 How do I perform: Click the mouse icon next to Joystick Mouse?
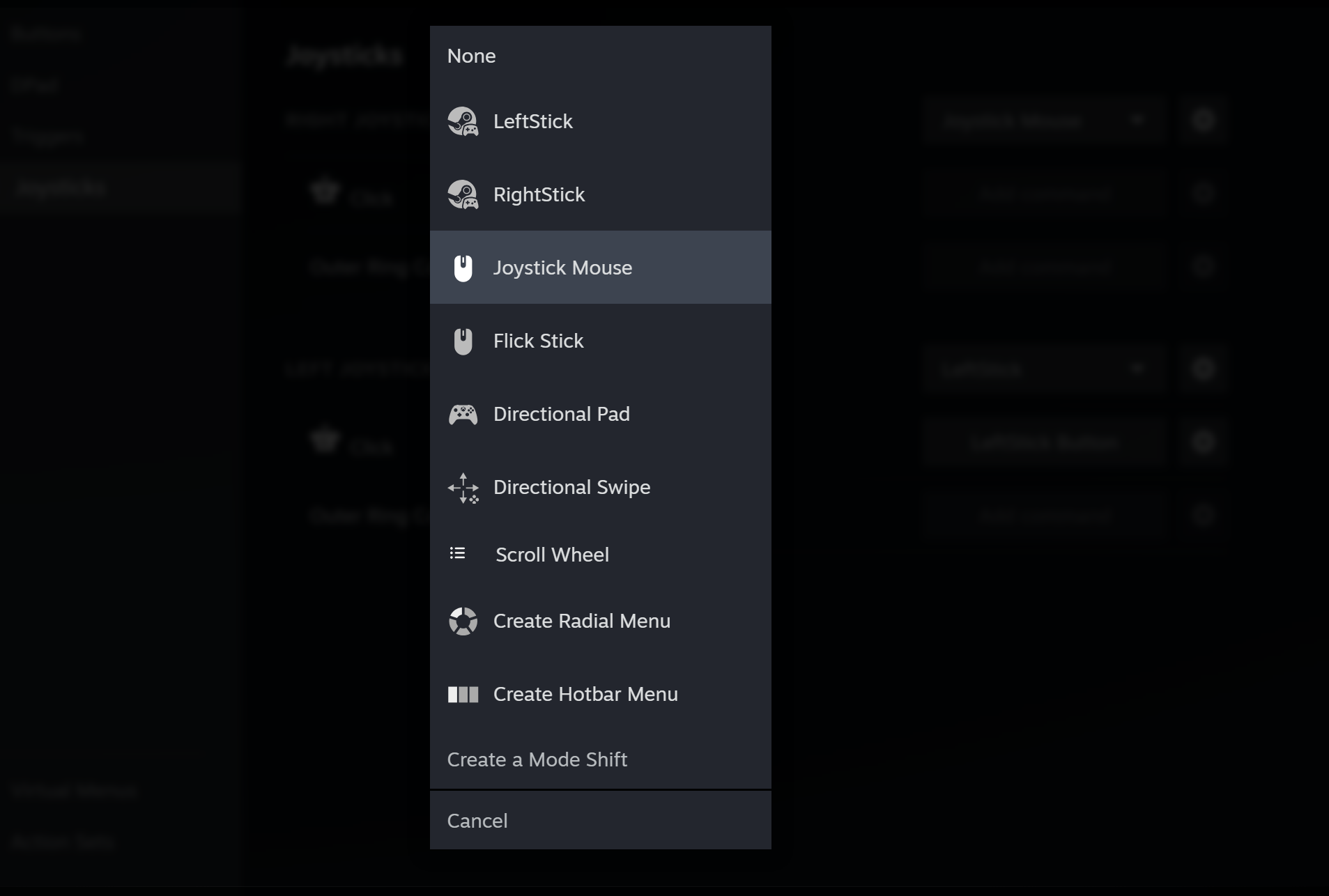coord(463,268)
